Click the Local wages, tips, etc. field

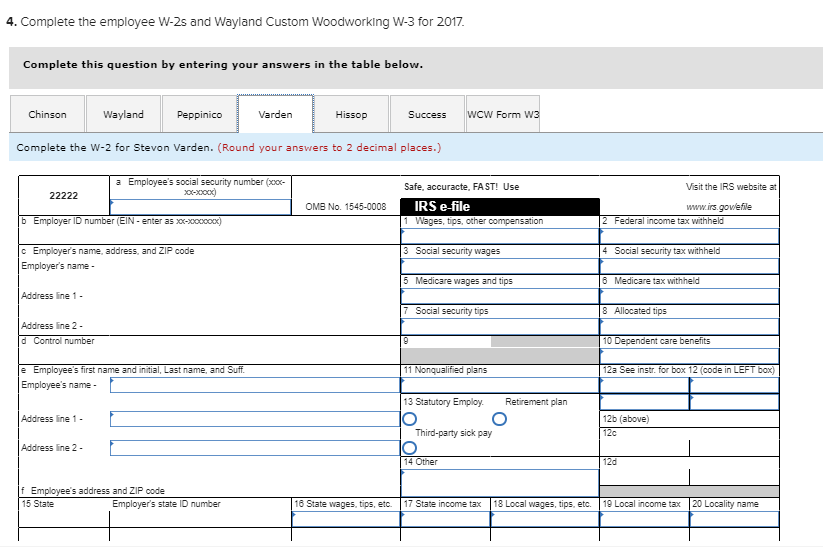(545, 519)
